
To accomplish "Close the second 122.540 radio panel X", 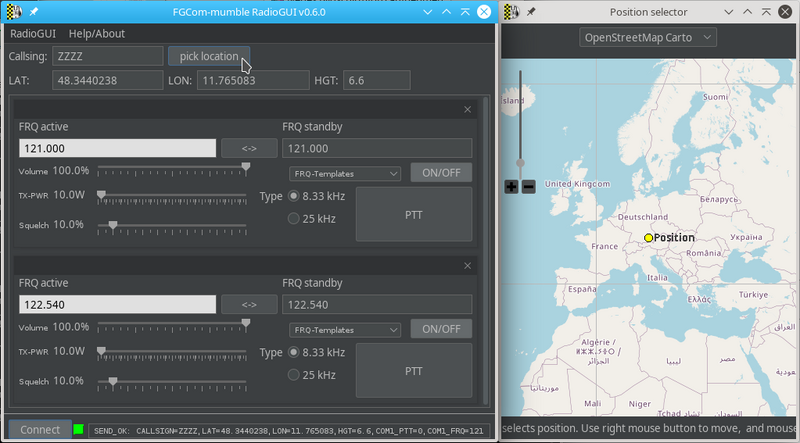I will (467, 265).
